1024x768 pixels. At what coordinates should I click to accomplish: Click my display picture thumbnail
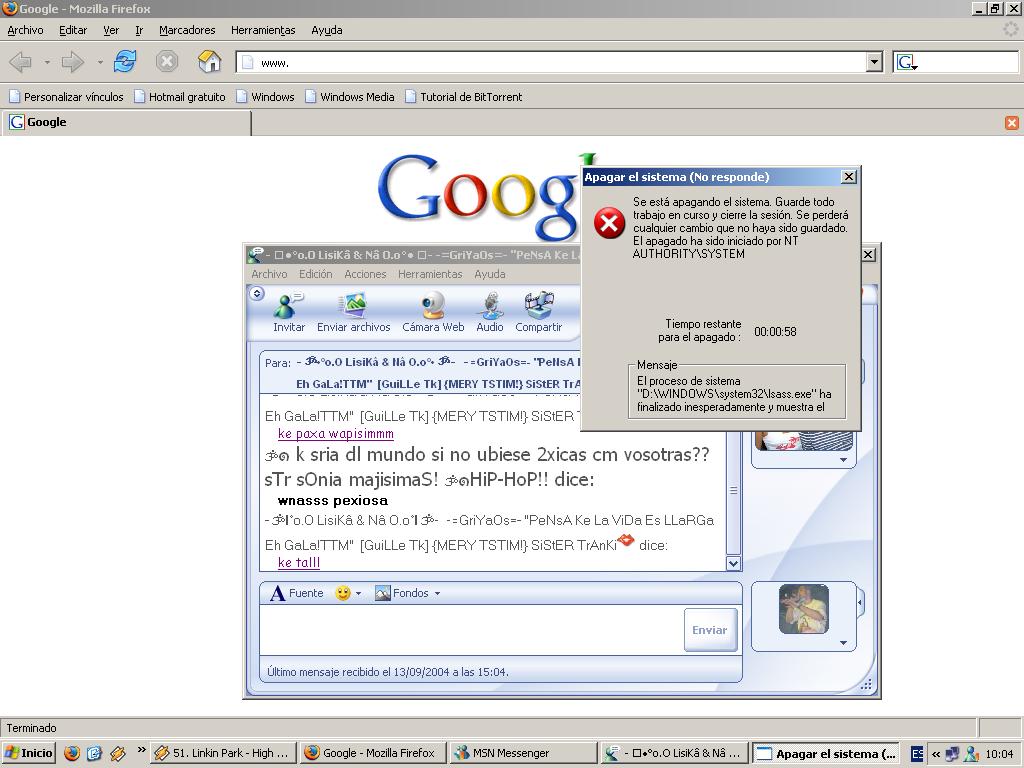pos(803,609)
